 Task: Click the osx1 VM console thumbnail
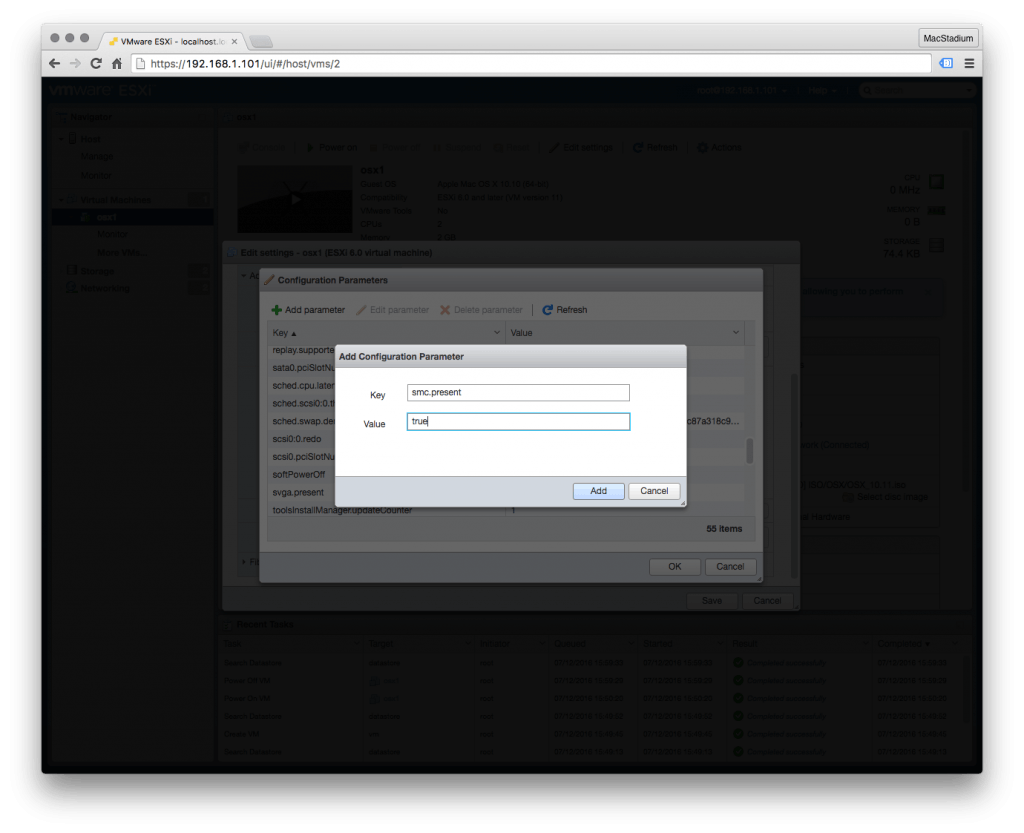(295, 199)
